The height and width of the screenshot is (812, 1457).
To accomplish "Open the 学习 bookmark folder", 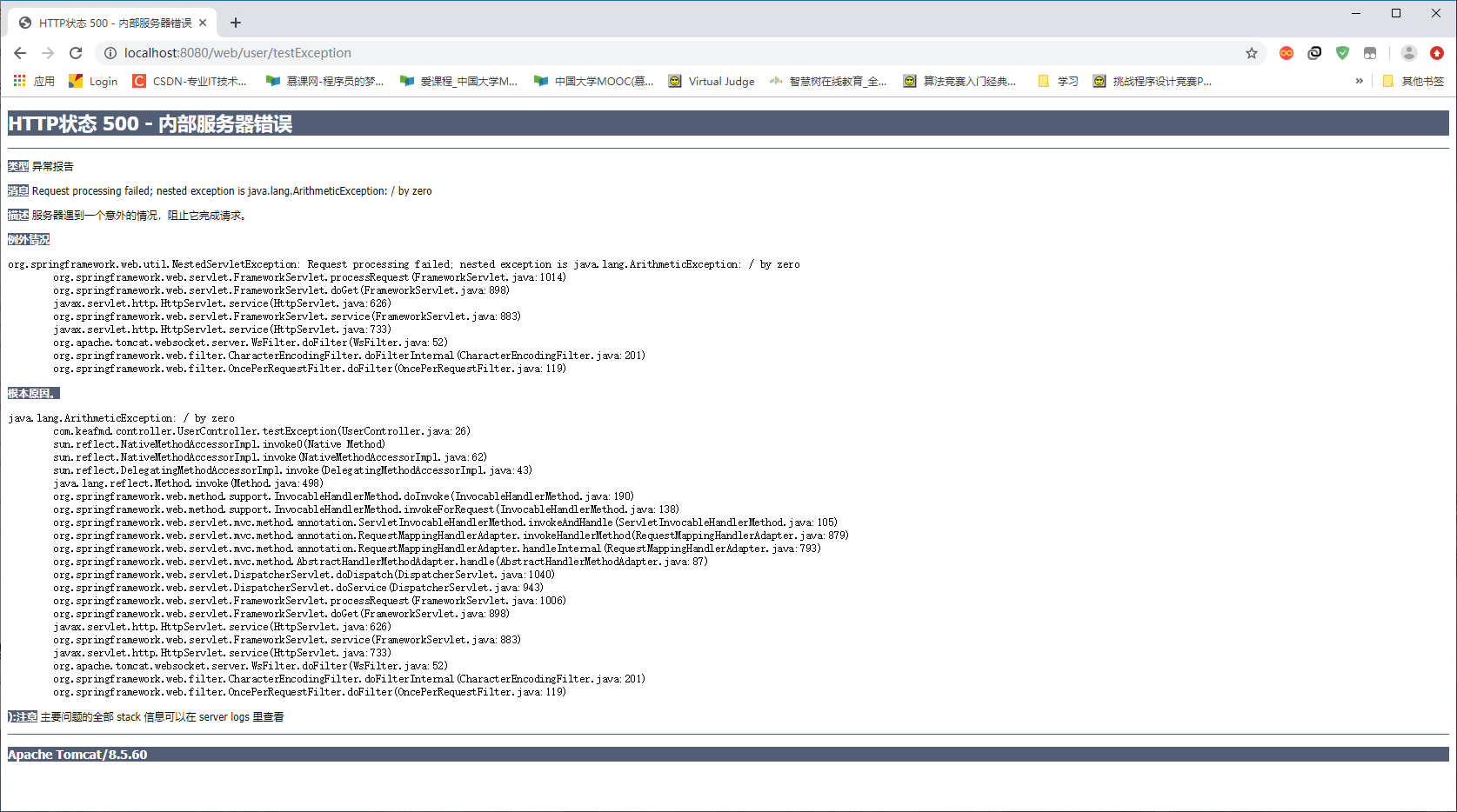I will (1058, 81).
